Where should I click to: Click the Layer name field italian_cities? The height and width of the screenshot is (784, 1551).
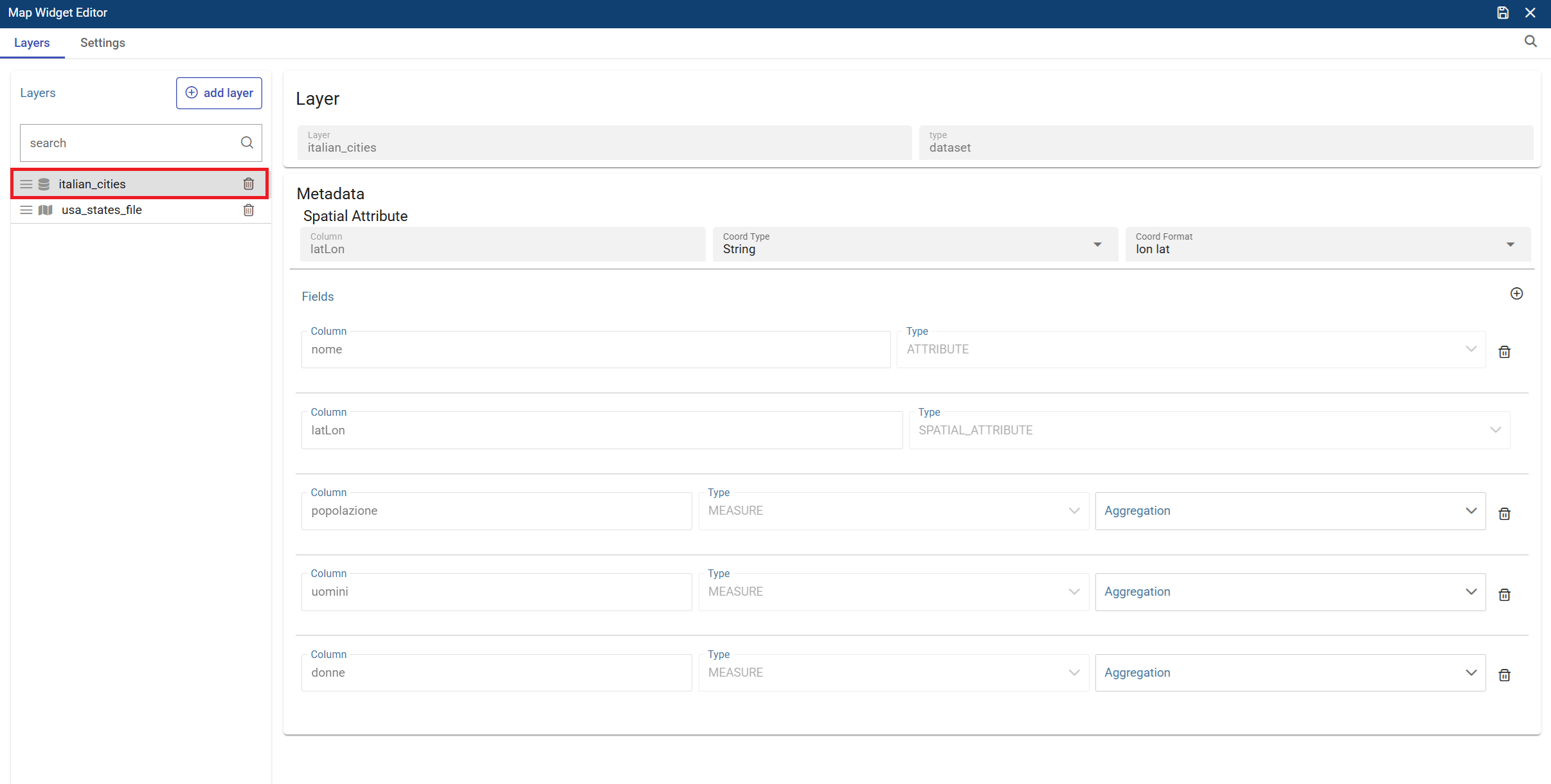coord(604,143)
